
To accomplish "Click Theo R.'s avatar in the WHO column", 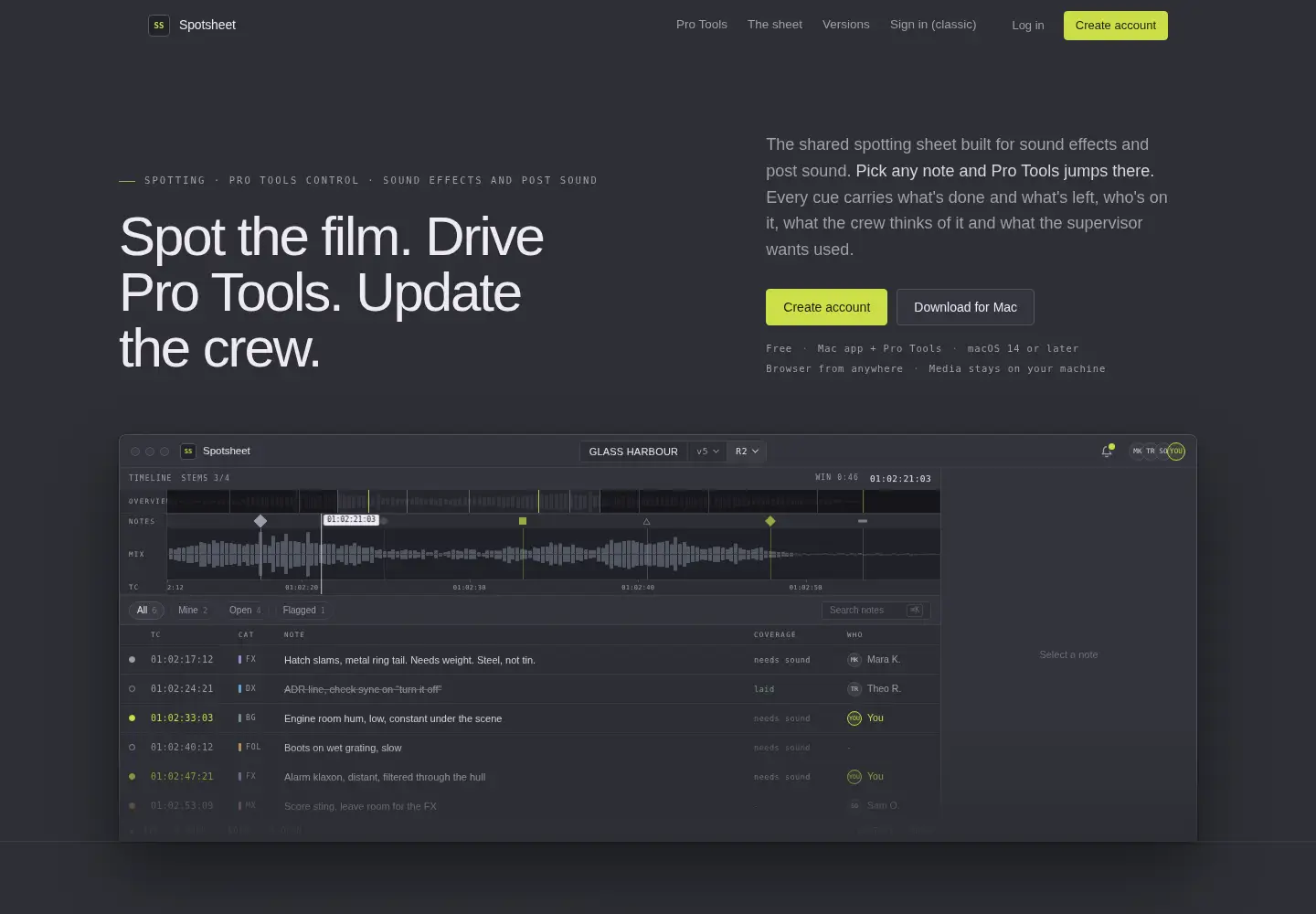I will pos(854,689).
